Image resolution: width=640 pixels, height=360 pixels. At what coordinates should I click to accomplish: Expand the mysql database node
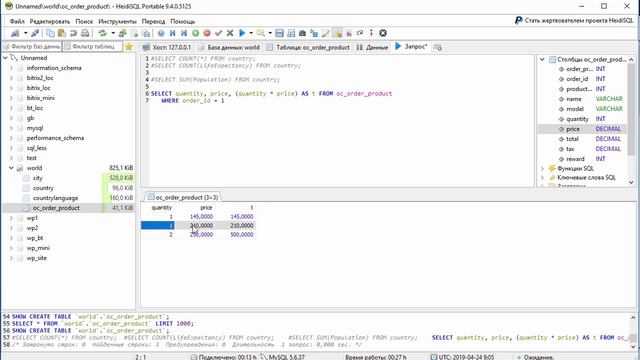[x=11, y=128]
